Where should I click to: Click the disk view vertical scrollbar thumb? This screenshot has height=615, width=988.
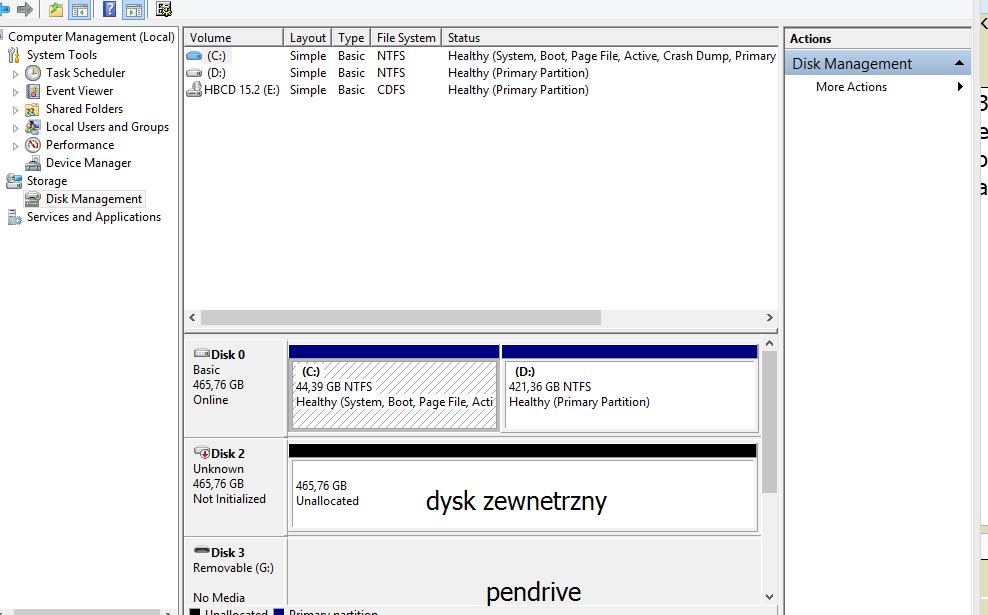point(769,422)
